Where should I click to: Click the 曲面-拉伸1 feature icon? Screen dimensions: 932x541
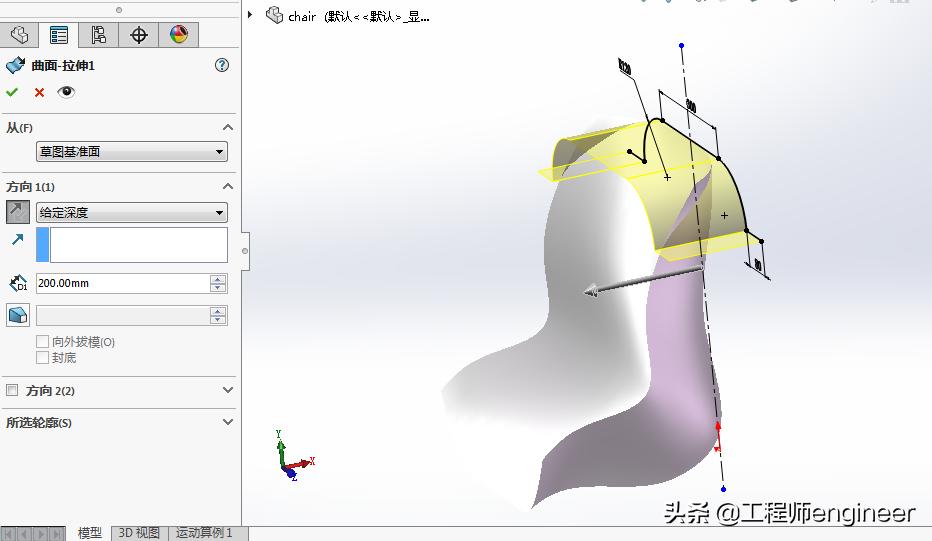pyautogui.click(x=15, y=65)
